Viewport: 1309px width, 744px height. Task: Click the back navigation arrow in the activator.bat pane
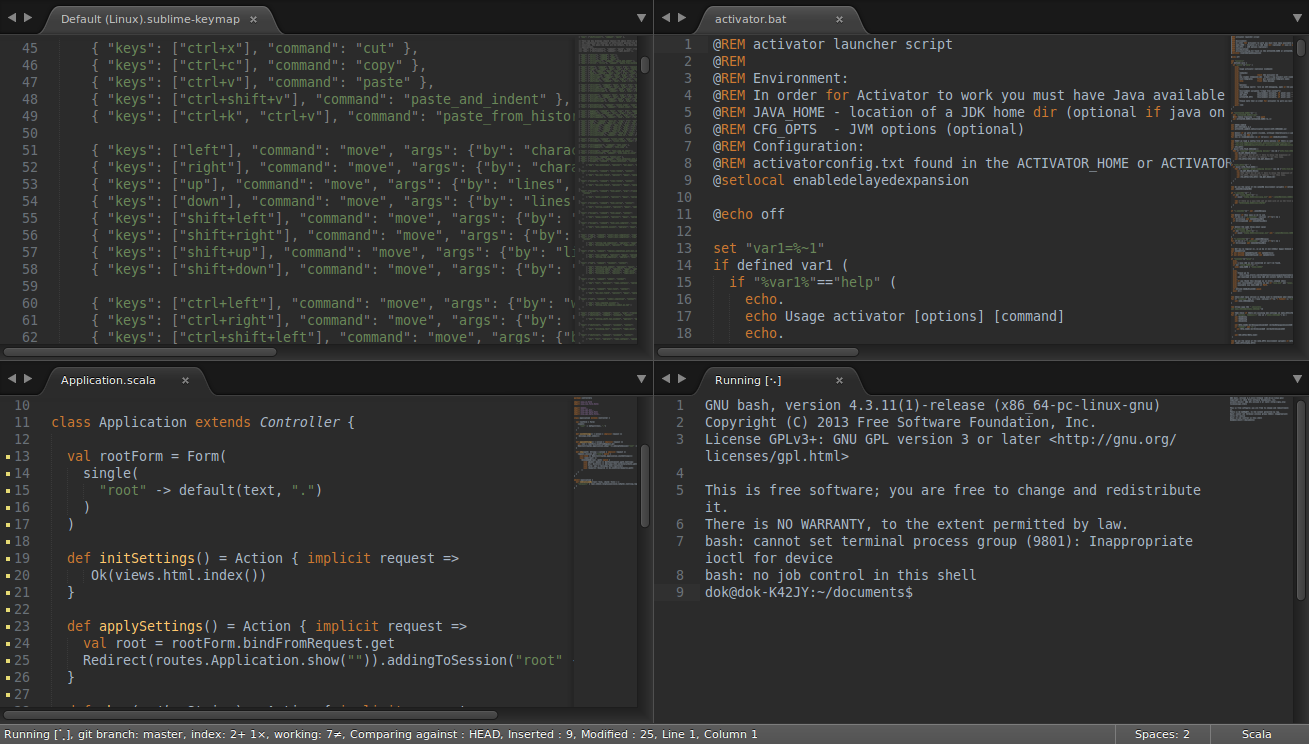[x=665, y=17]
